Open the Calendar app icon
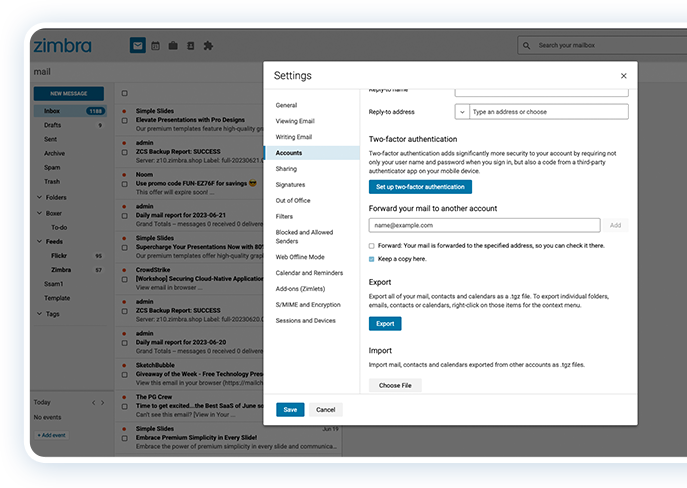The image size is (687, 488). (156, 46)
